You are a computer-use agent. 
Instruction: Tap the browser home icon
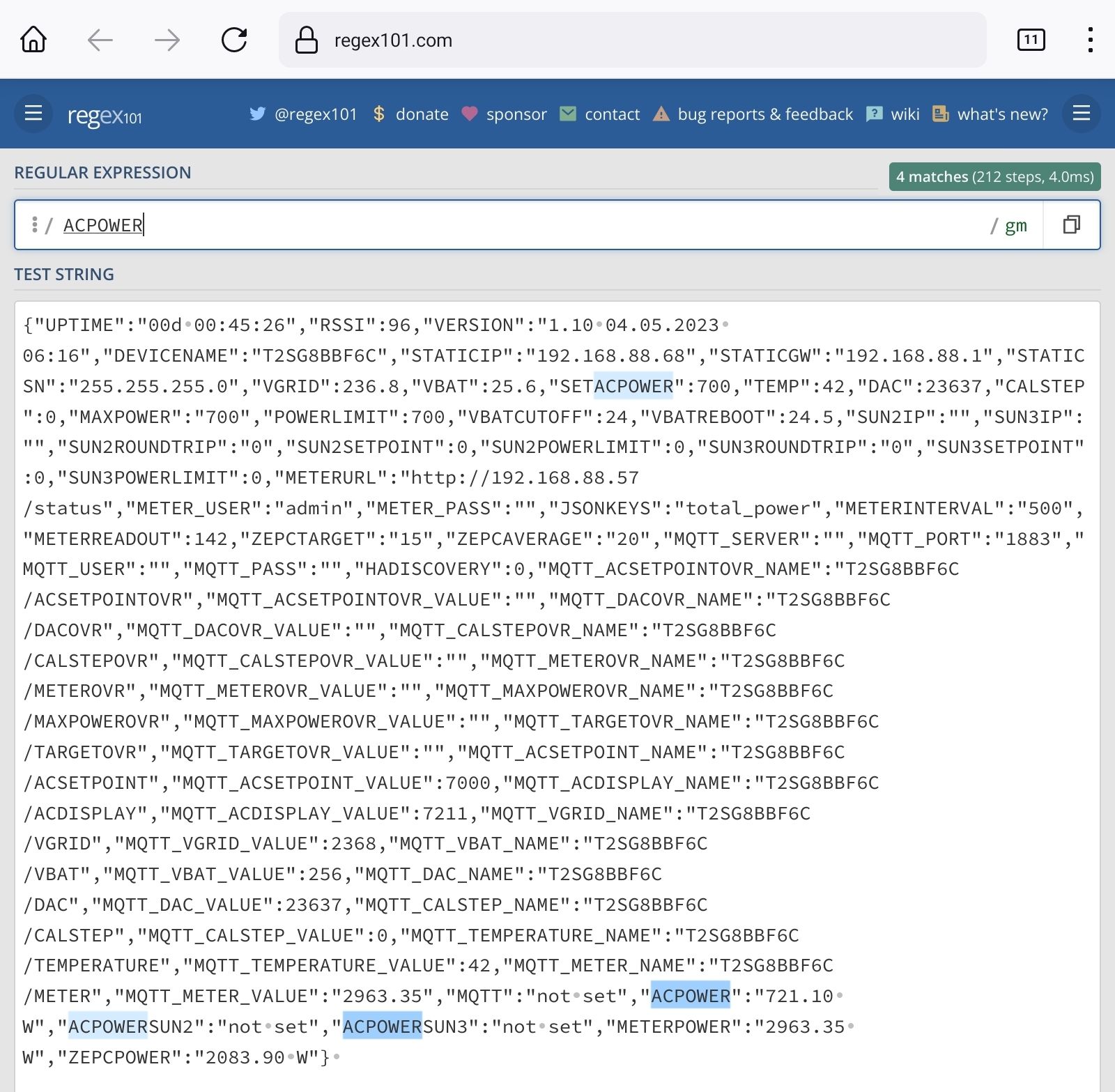pos(33,40)
